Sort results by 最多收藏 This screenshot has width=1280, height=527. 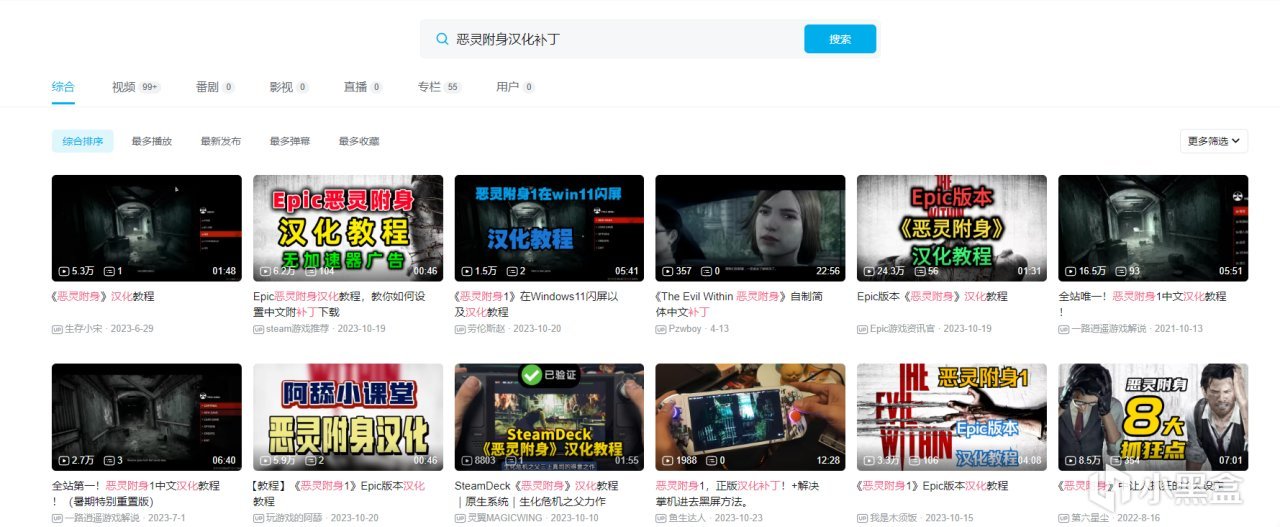click(359, 141)
